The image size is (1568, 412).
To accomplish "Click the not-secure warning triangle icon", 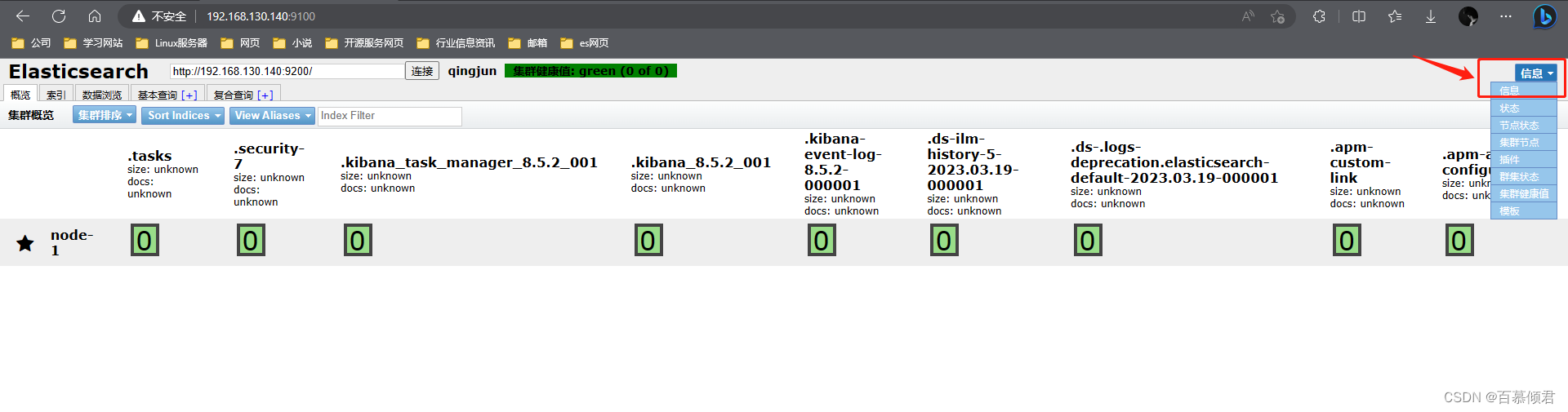I will click(x=139, y=16).
